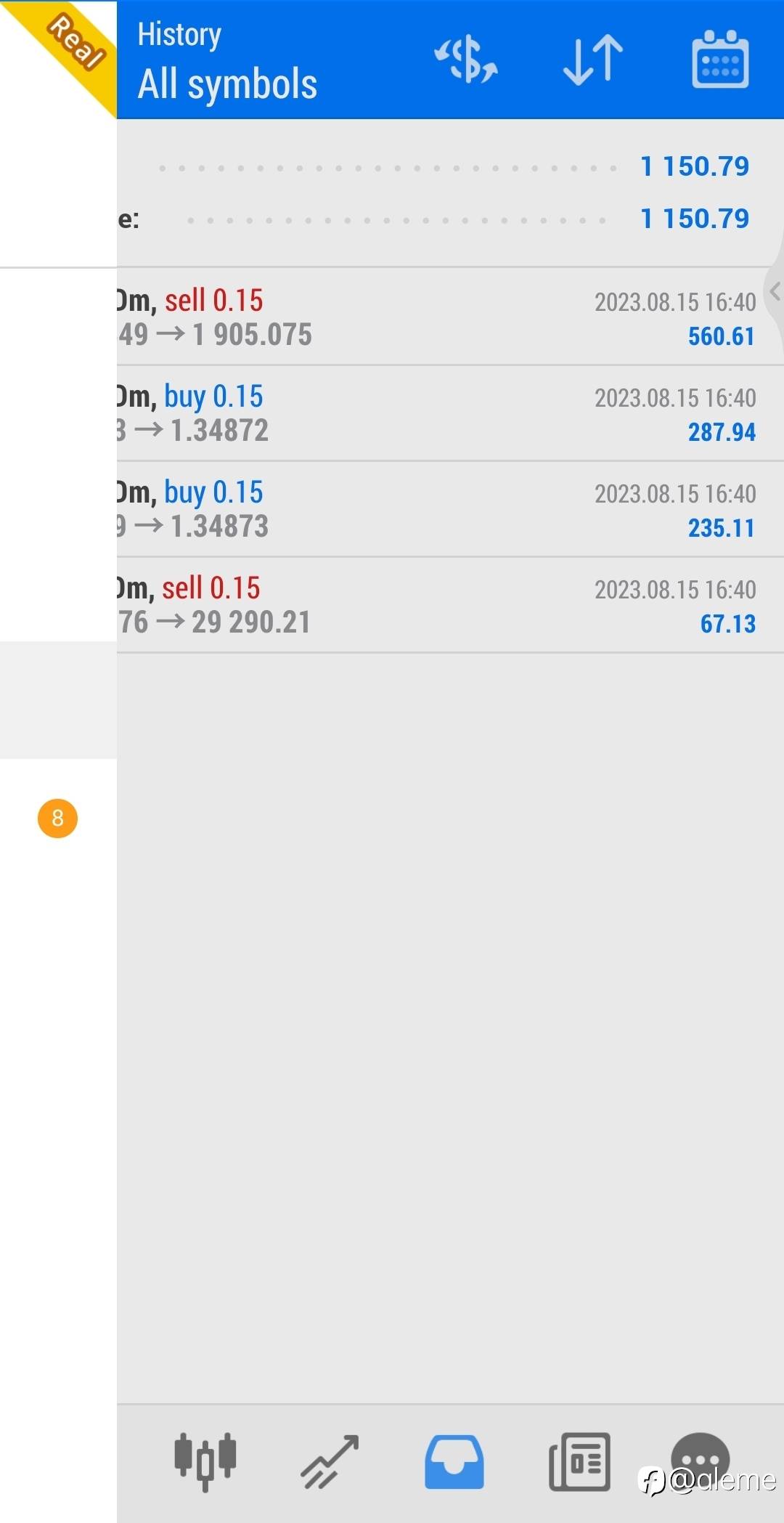
Task: Open the calendar date range picker
Action: click(720, 60)
